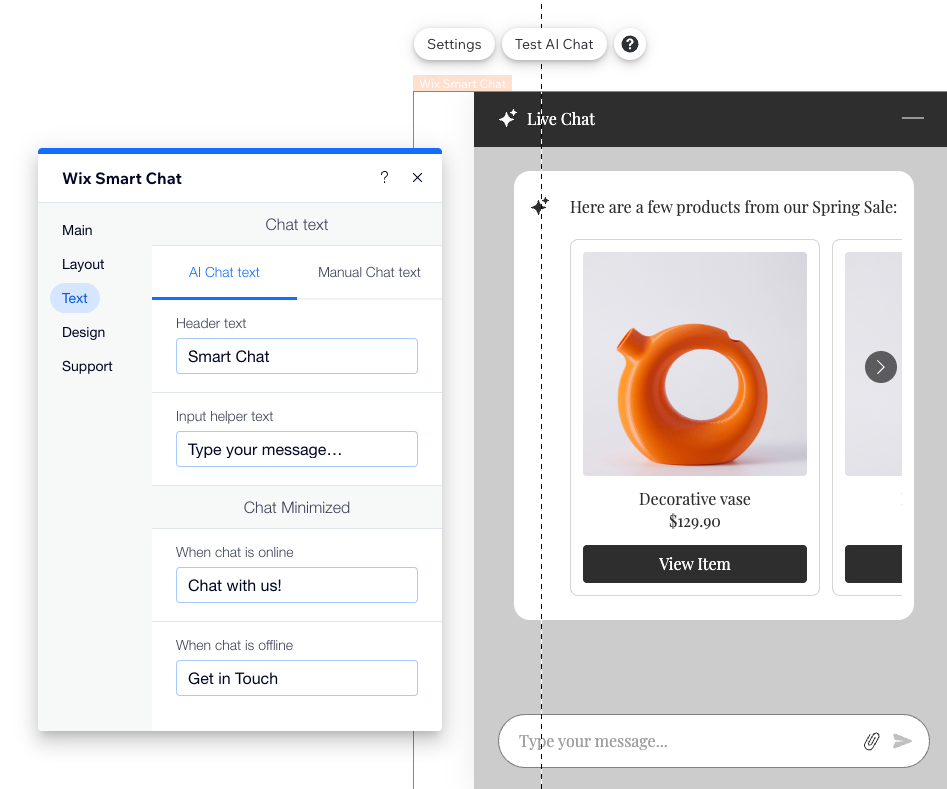The image size is (947, 789).
Task: Click the Test AI Chat button
Action: tap(554, 44)
